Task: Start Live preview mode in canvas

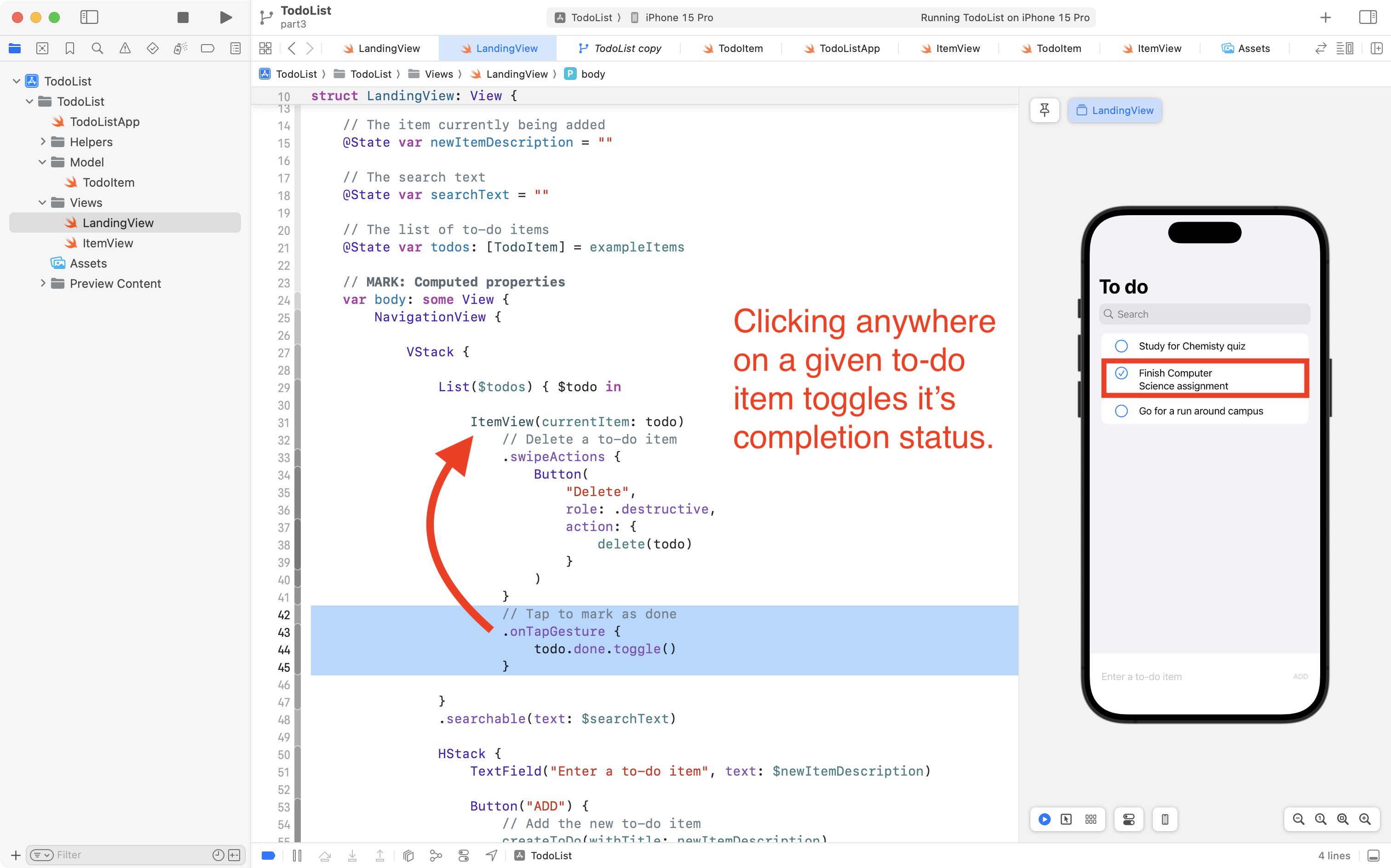Action: (1045, 819)
